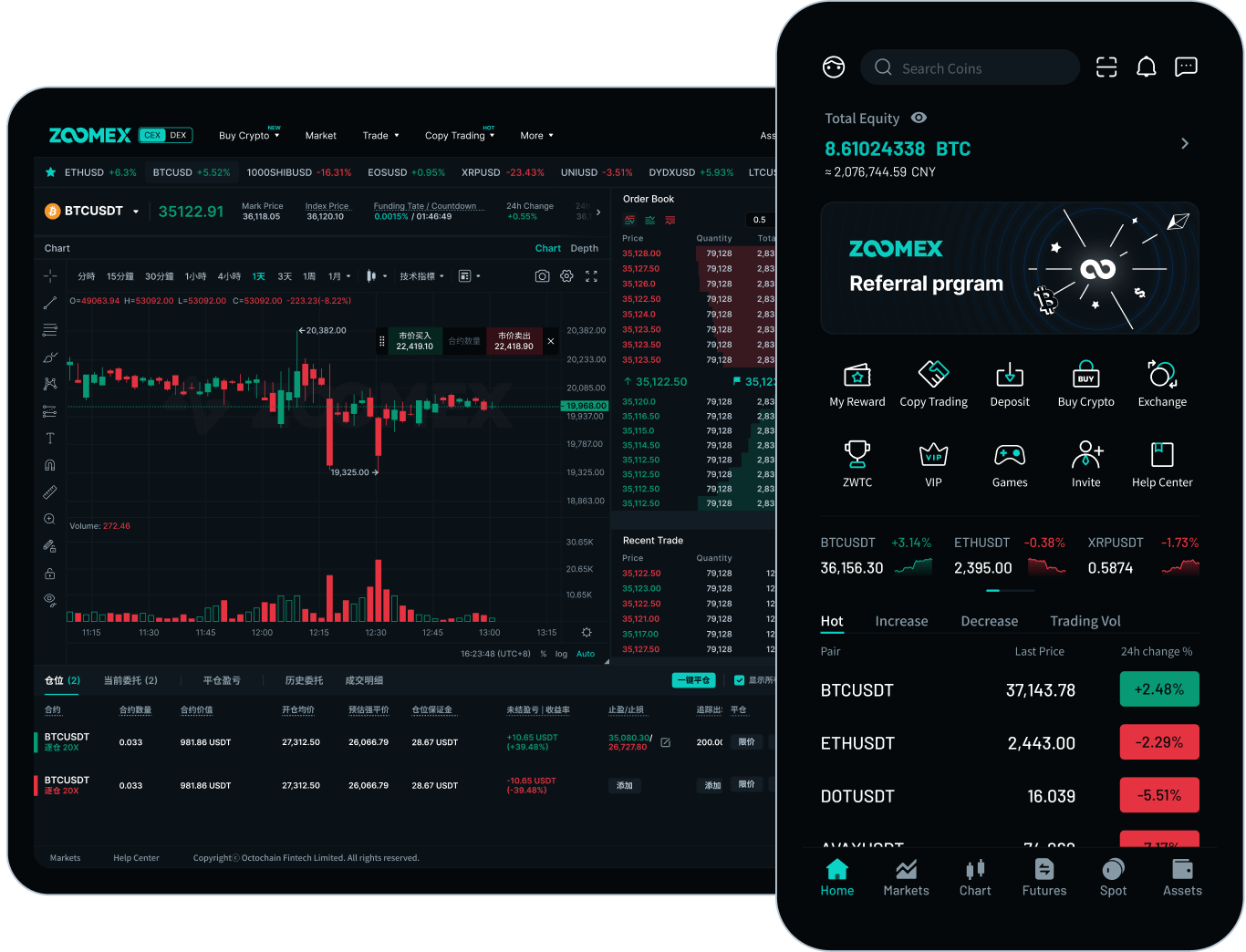Go to Assets in mobile bottom bar
This screenshot has width=1246, height=952.
pos(1182,878)
